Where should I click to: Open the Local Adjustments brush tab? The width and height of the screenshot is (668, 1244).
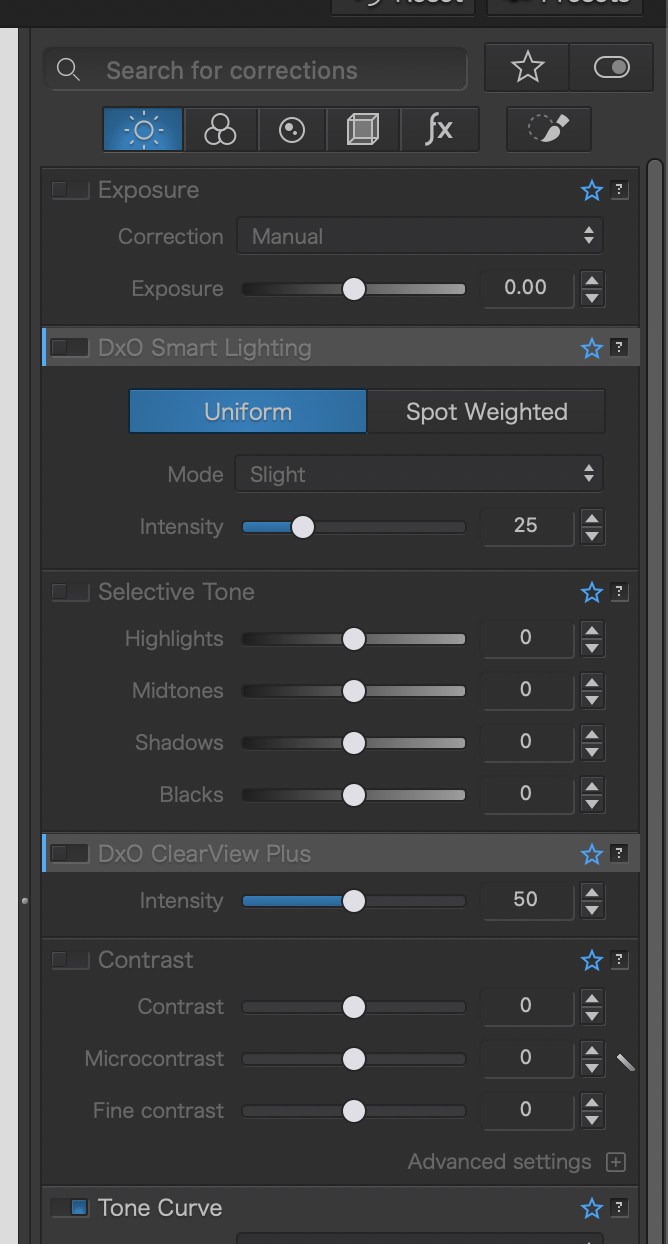(548, 130)
